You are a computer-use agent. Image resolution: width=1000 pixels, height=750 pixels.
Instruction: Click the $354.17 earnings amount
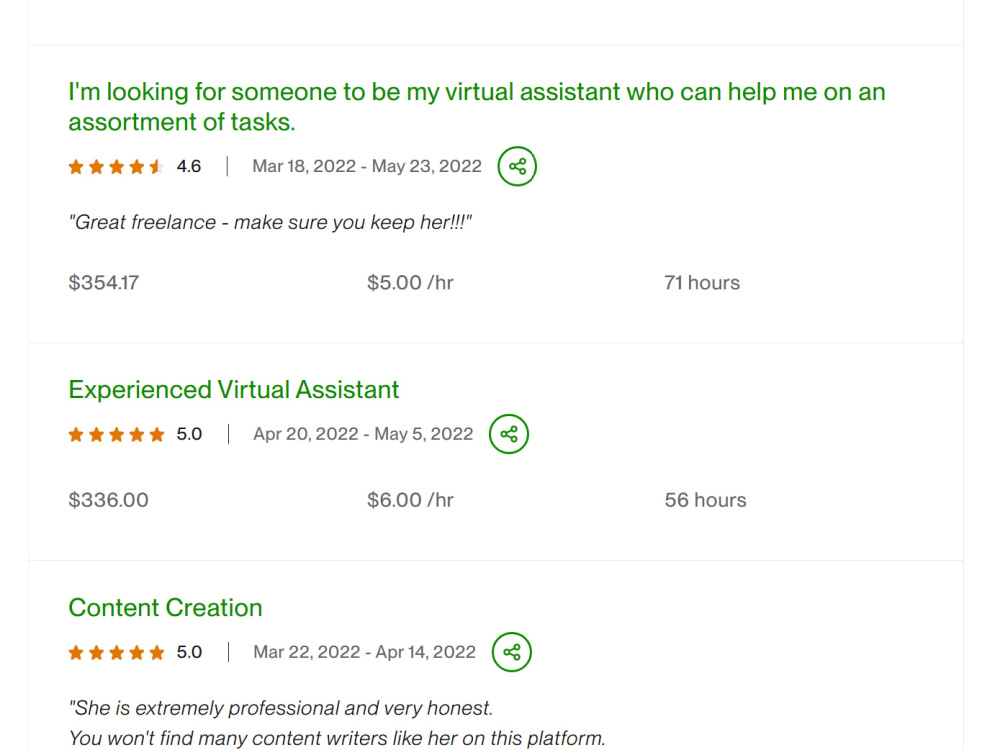pyautogui.click(x=103, y=283)
